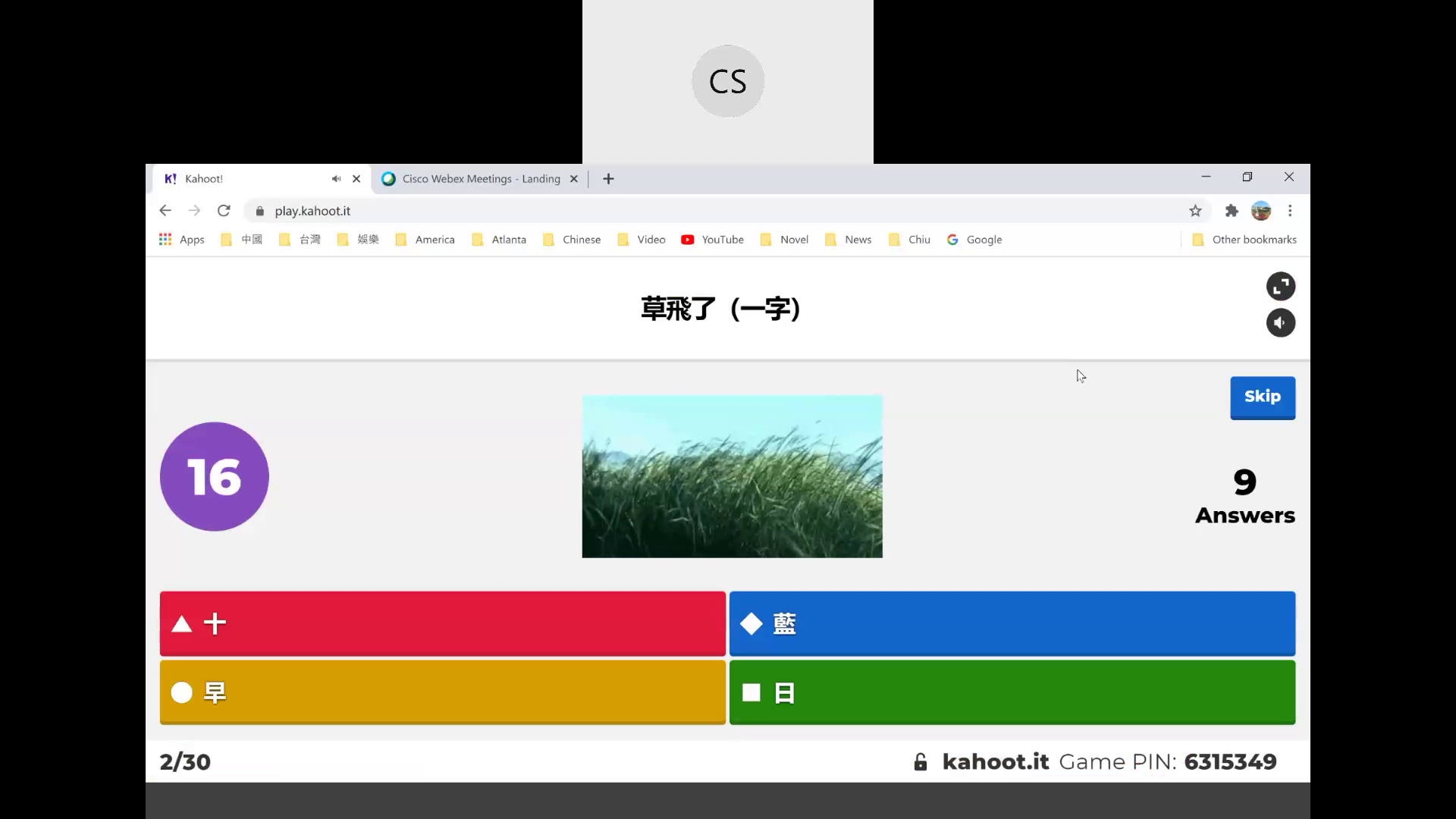Viewport: 1456px width, 819px height.
Task: Click the back navigation arrow
Action: (x=165, y=211)
